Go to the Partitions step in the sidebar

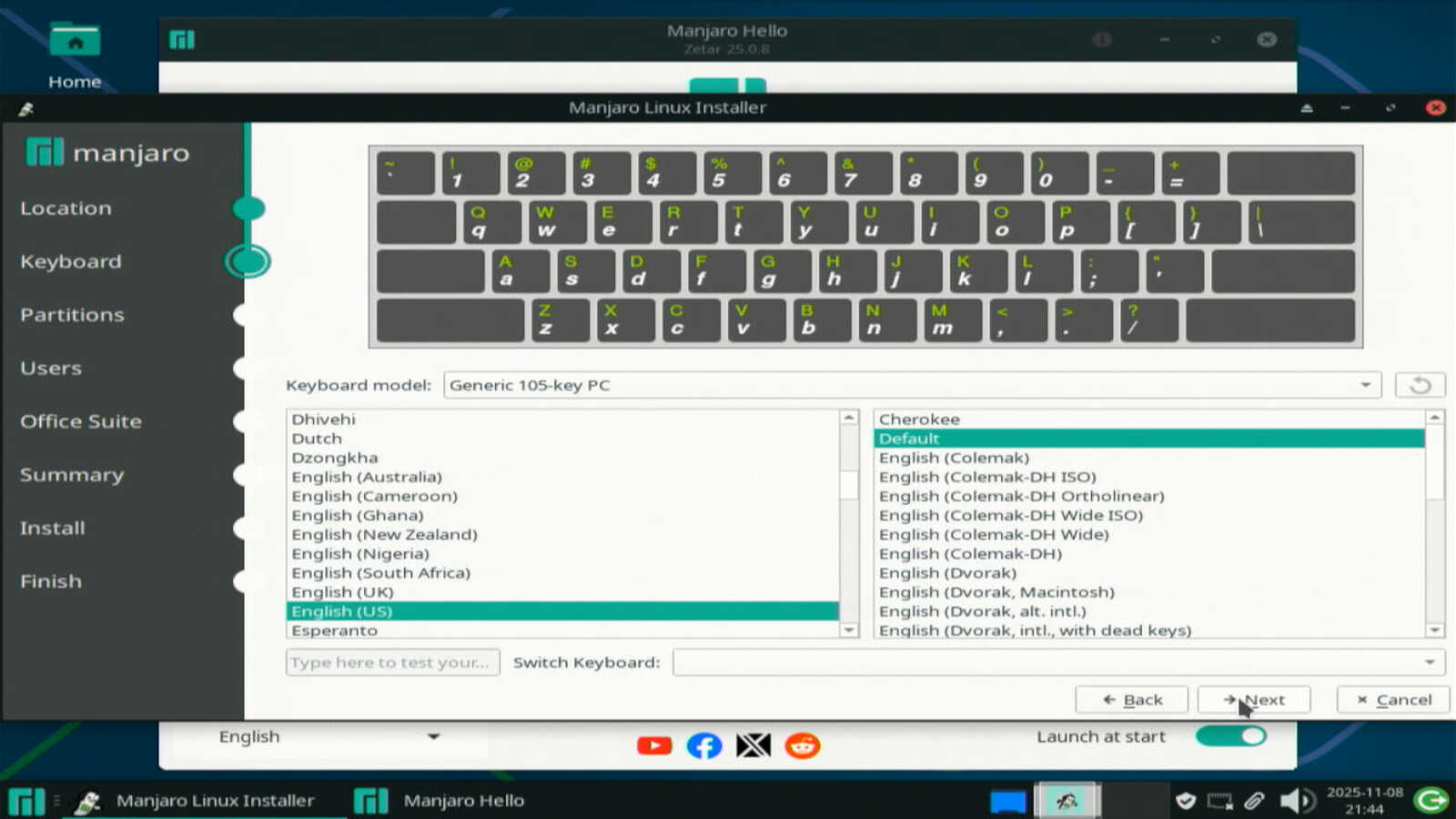click(x=72, y=315)
